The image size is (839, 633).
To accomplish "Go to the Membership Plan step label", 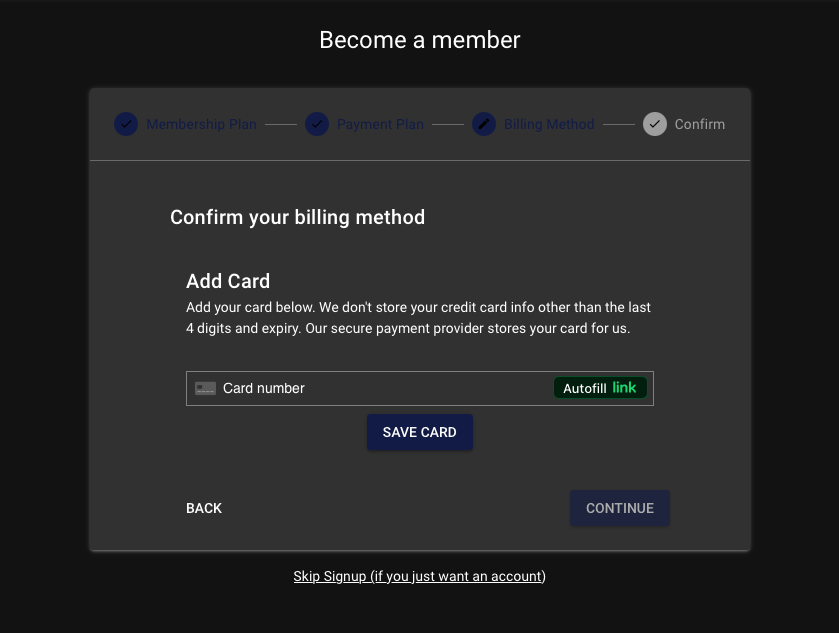I will [201, 125].
